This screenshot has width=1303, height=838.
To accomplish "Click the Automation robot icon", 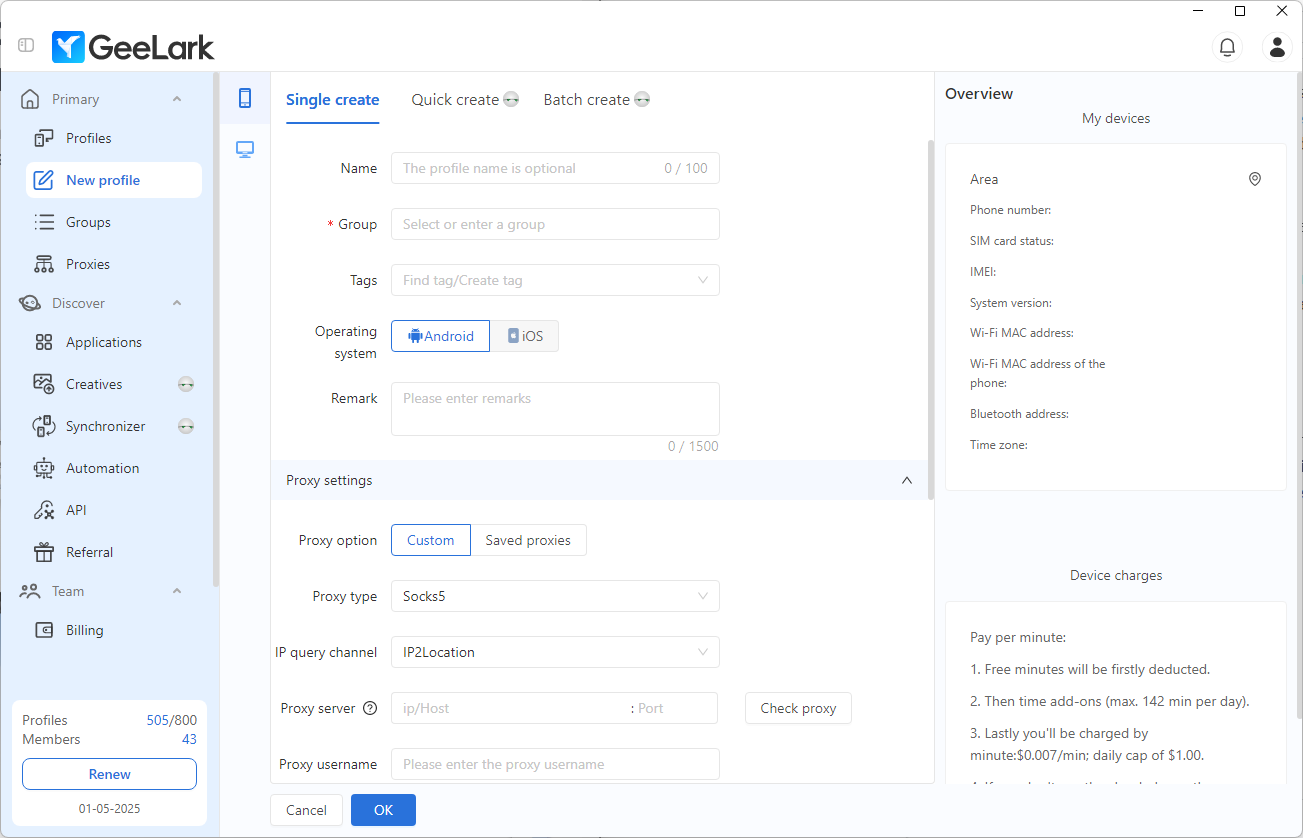I will [44, 468].
